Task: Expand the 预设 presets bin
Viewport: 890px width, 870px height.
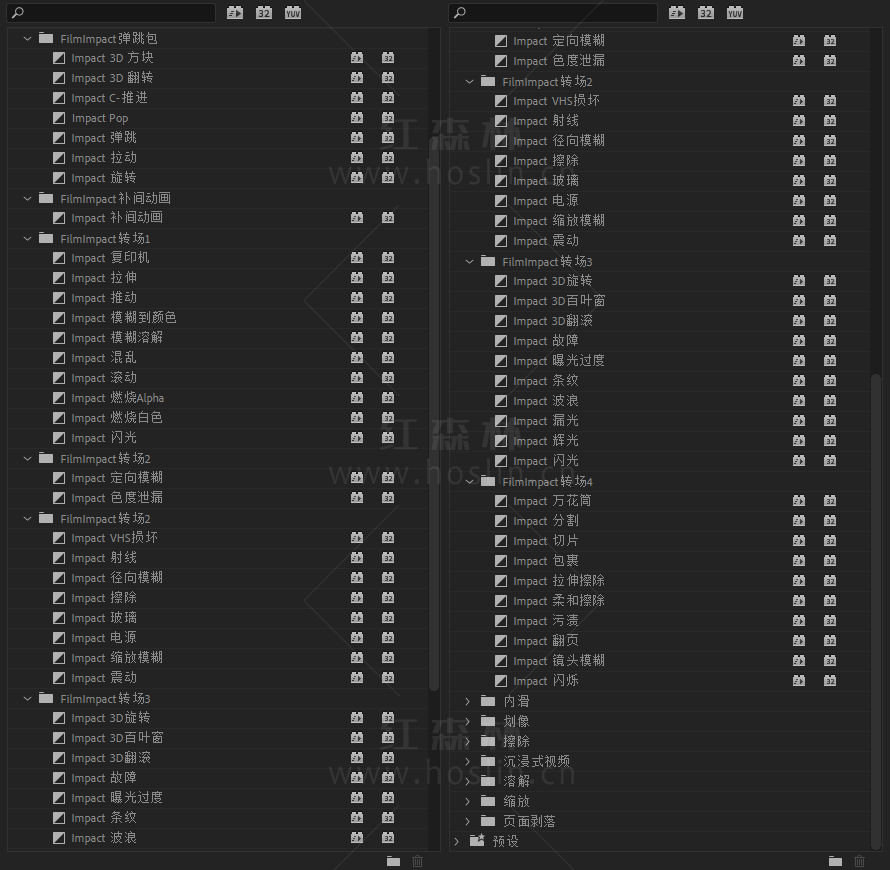Action: 457,842
